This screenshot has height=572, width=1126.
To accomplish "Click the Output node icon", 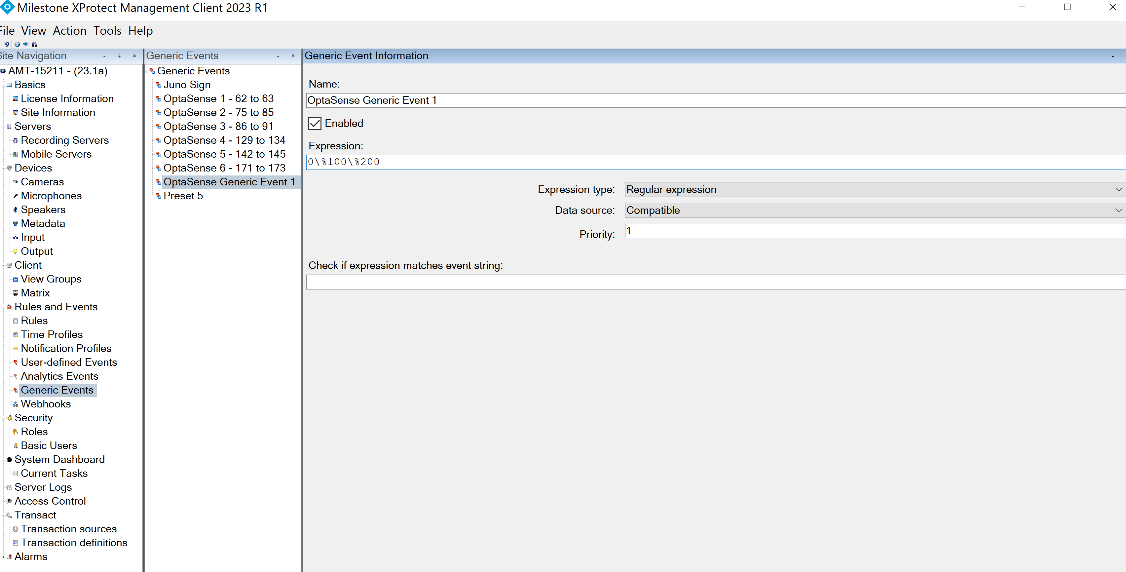I will point(15,251).
